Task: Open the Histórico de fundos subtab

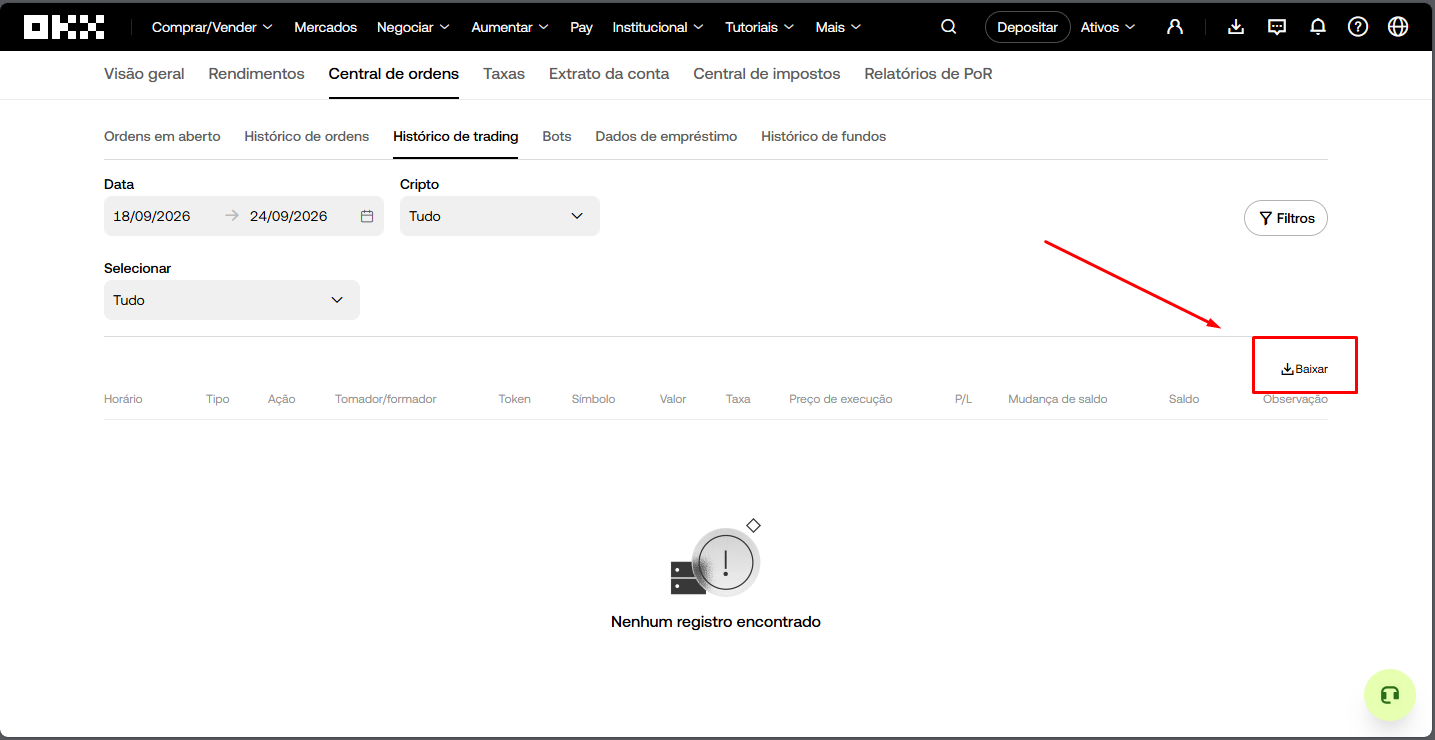Action: pyautogui.click(x=823, y=136)
